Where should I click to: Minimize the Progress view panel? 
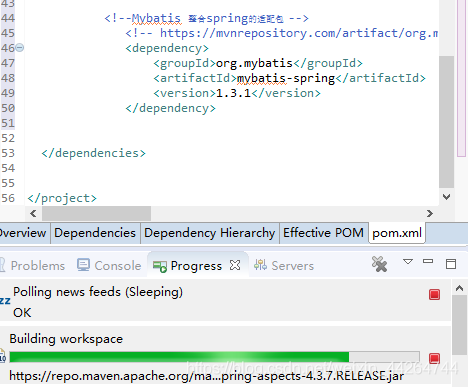pyautogui.click(x=428, y=261)
